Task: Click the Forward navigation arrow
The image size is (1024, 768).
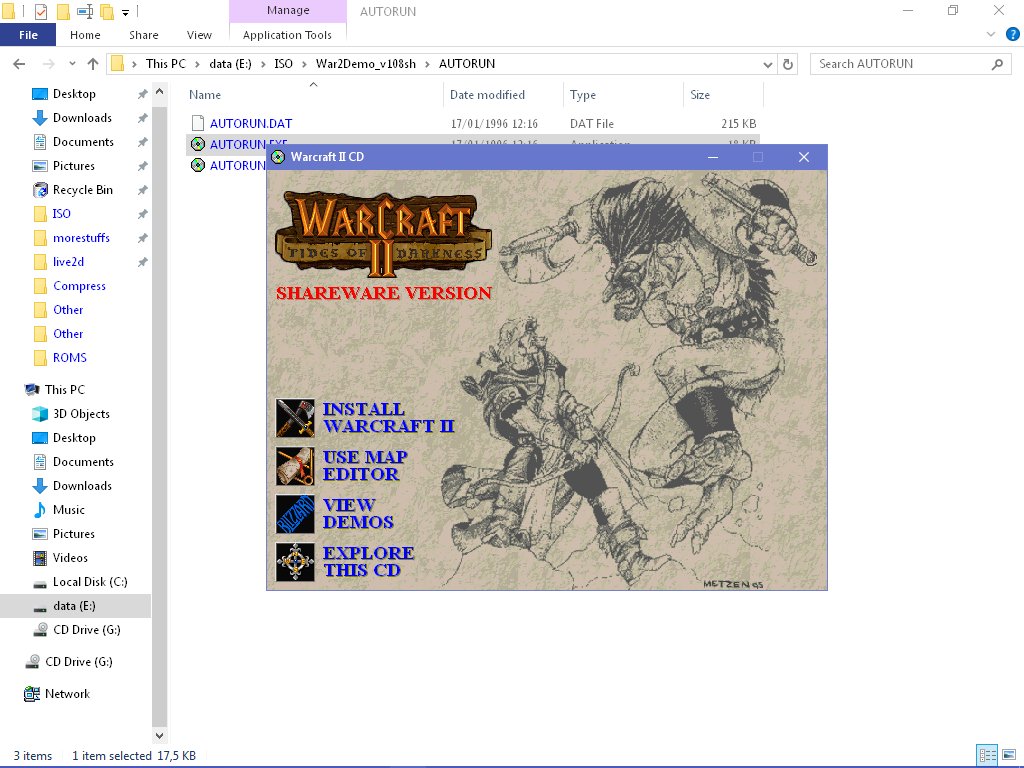Action: 48,64
